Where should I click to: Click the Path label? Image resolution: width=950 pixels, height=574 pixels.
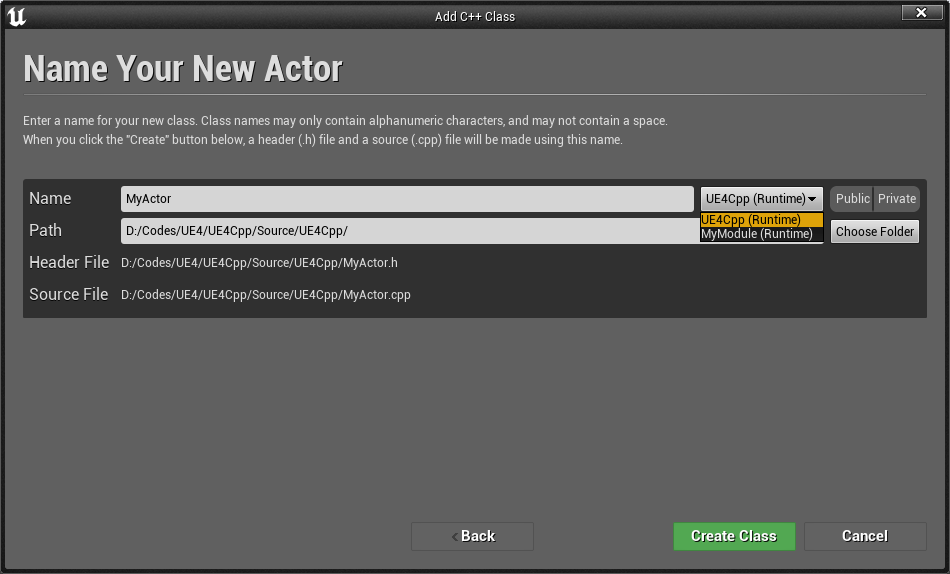(x=45, y=230)
